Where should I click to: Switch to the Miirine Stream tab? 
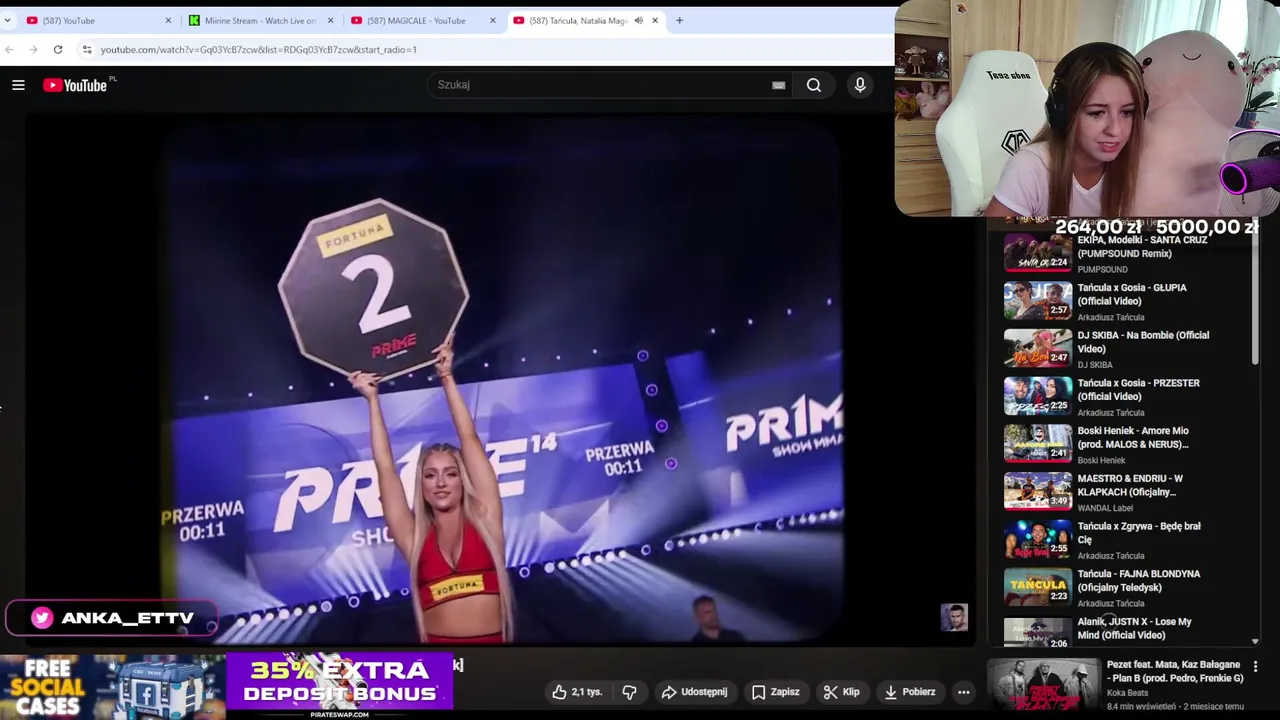[260, 20]
